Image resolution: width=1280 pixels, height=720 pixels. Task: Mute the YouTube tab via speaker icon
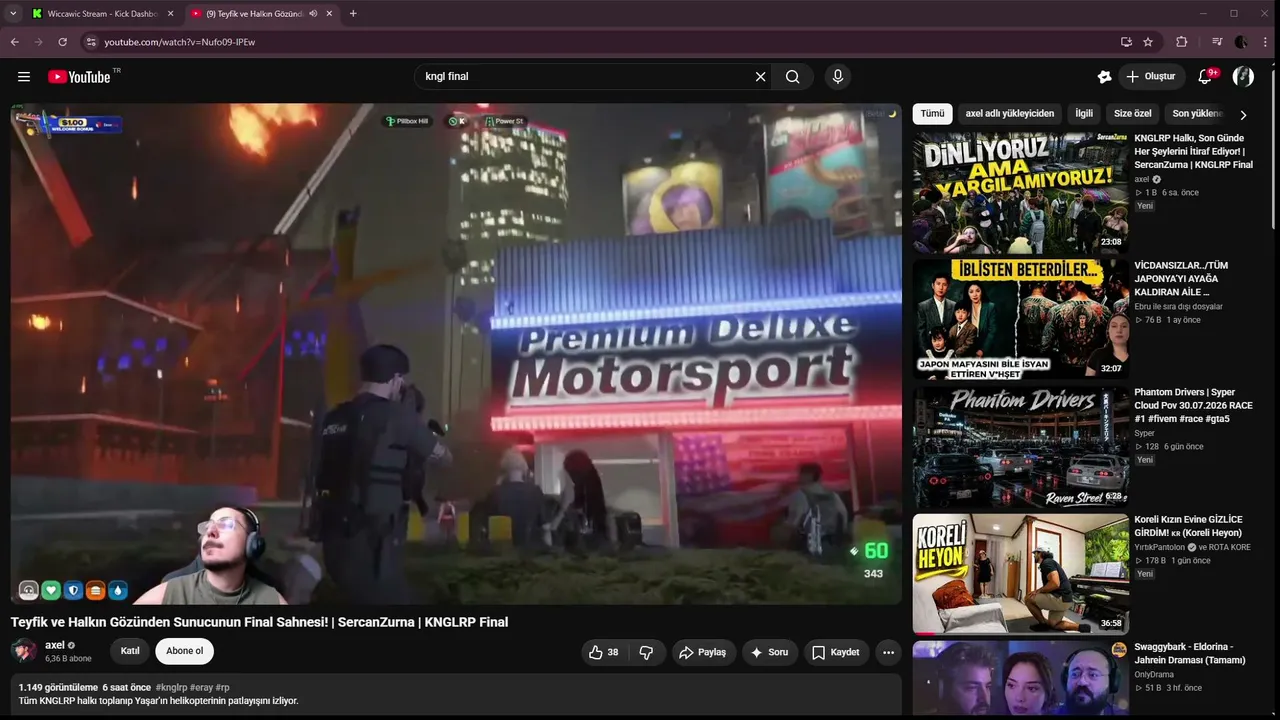(313, 14)
